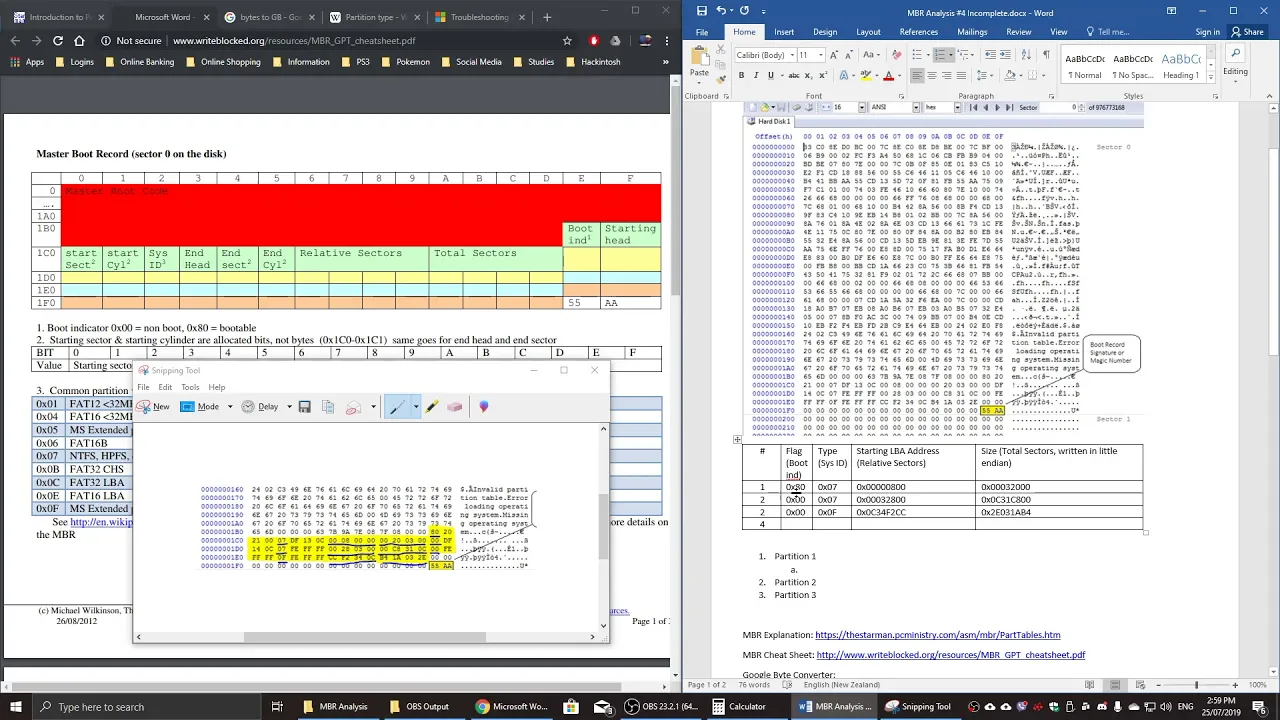Justify paragraph text in Word
Screen dimensions: 1280x720
tap(961, 76)
